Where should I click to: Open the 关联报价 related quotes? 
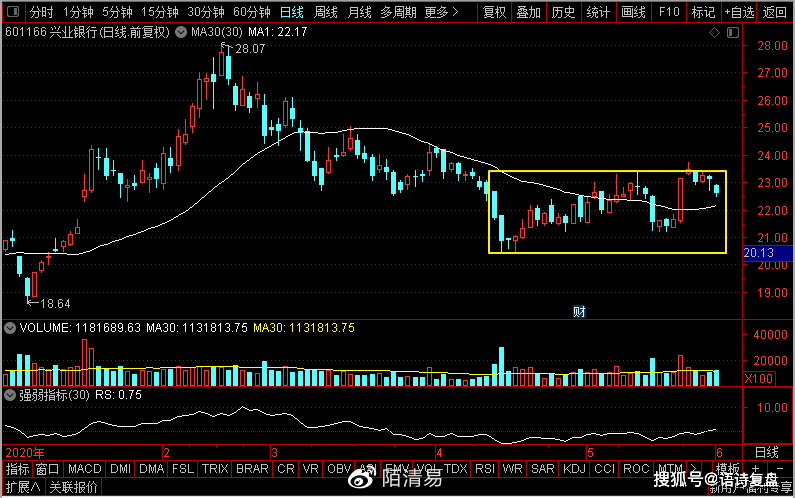(74, 488)
